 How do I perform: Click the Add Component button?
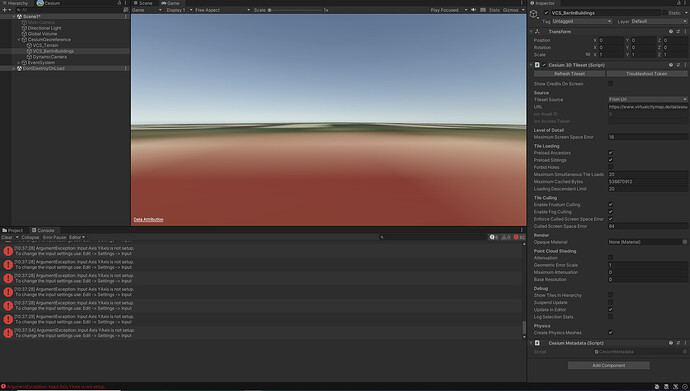pos(609,365)
